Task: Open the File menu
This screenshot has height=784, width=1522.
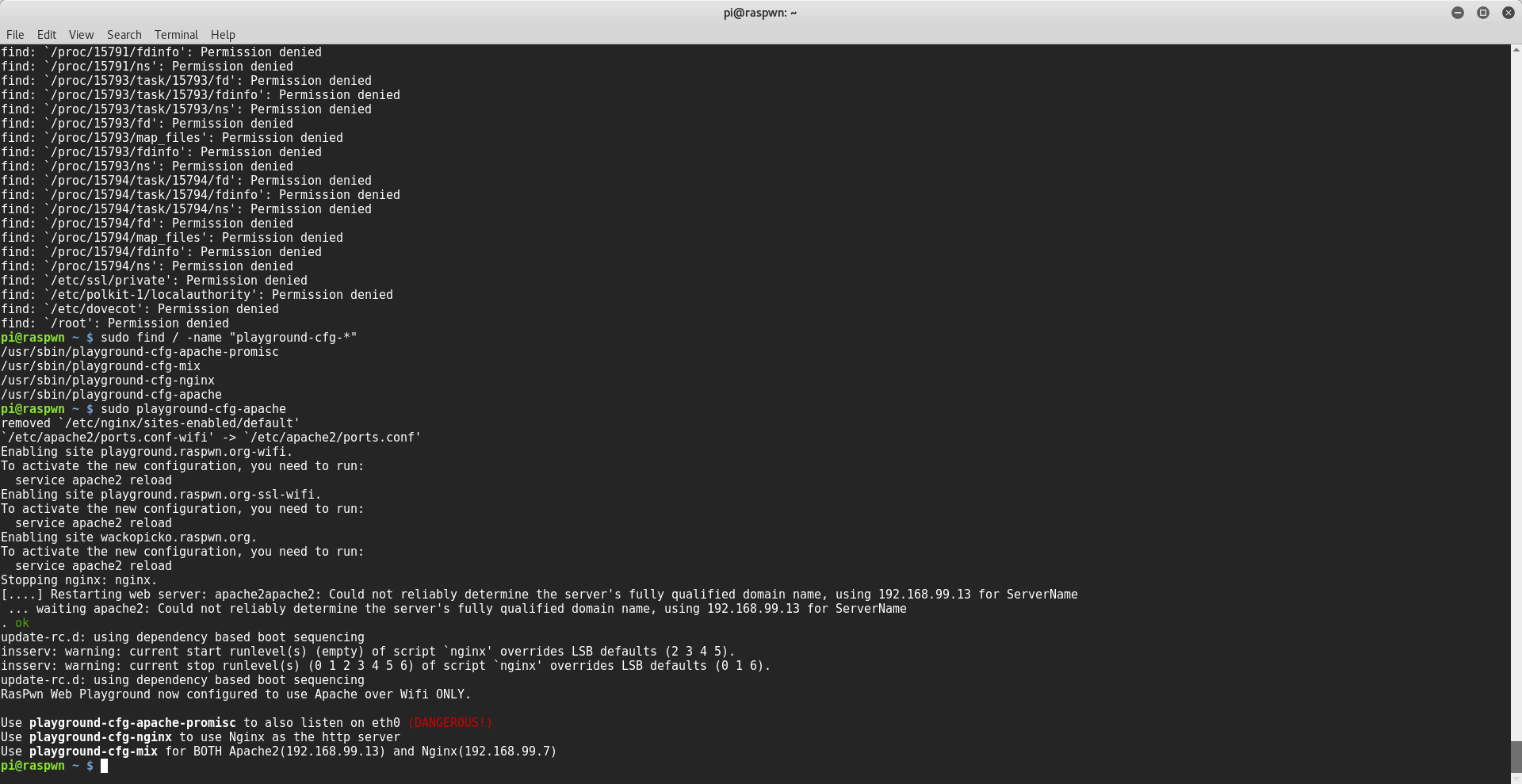Action: pyautogui.click(x=15, y=35)
